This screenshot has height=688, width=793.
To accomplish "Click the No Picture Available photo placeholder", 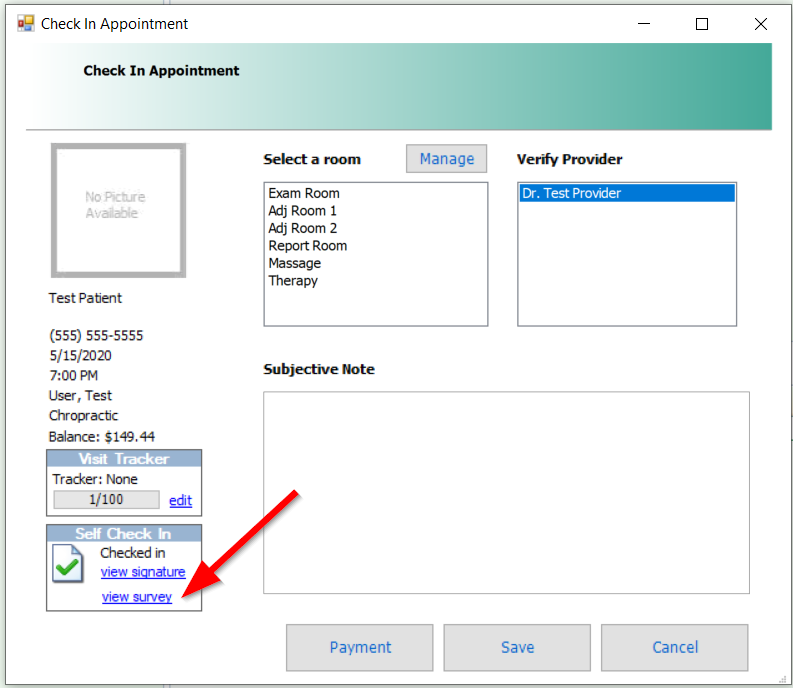I will [118, 210].
